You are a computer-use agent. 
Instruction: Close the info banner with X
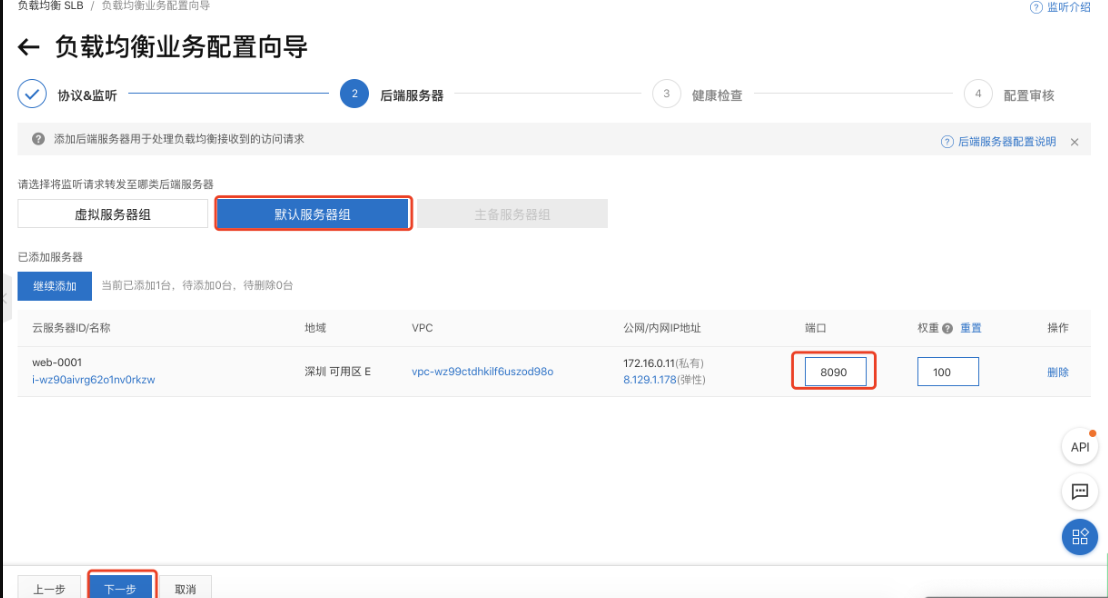(1074, 142)
